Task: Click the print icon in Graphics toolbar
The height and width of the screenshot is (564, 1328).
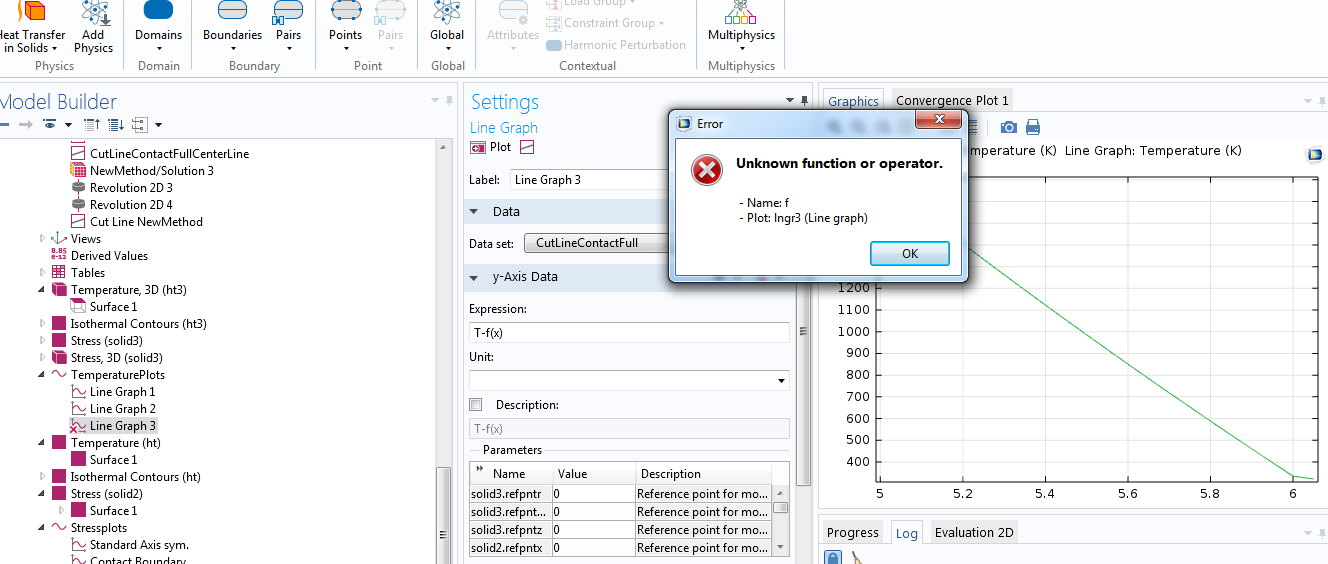Action: click(1033, 127)
